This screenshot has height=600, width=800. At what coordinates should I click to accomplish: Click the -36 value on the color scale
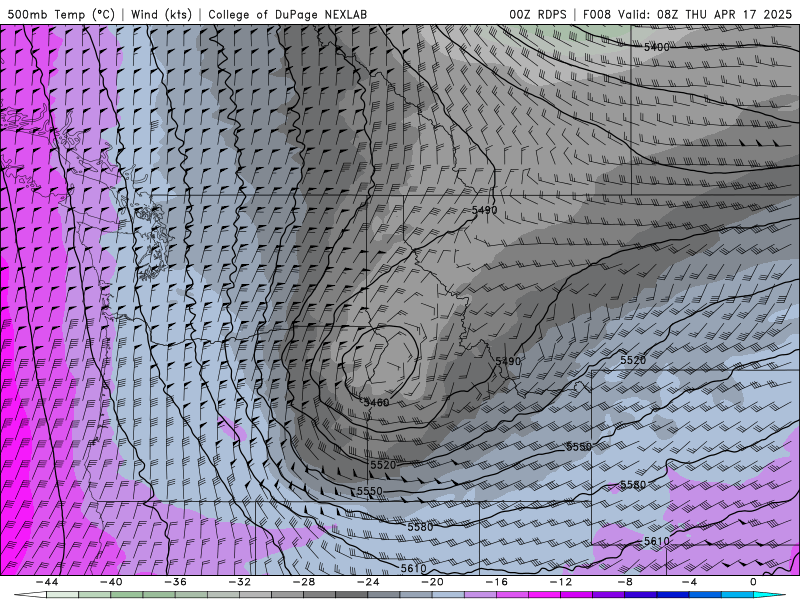tap(175, 582)
